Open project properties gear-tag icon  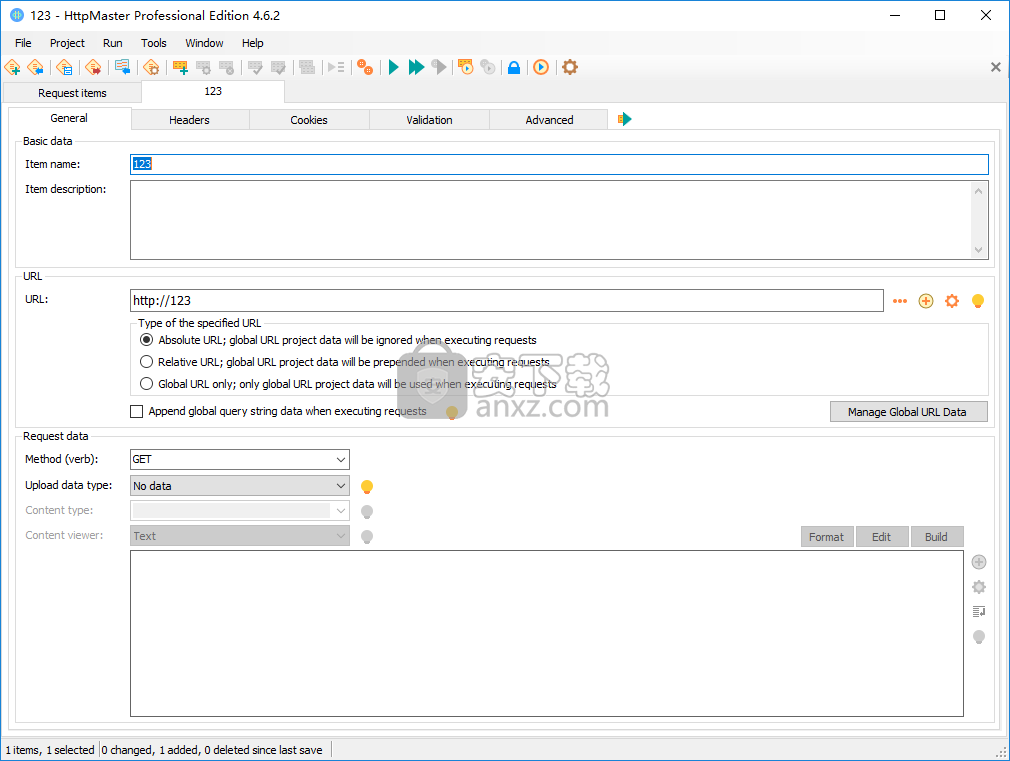[151, 67]
